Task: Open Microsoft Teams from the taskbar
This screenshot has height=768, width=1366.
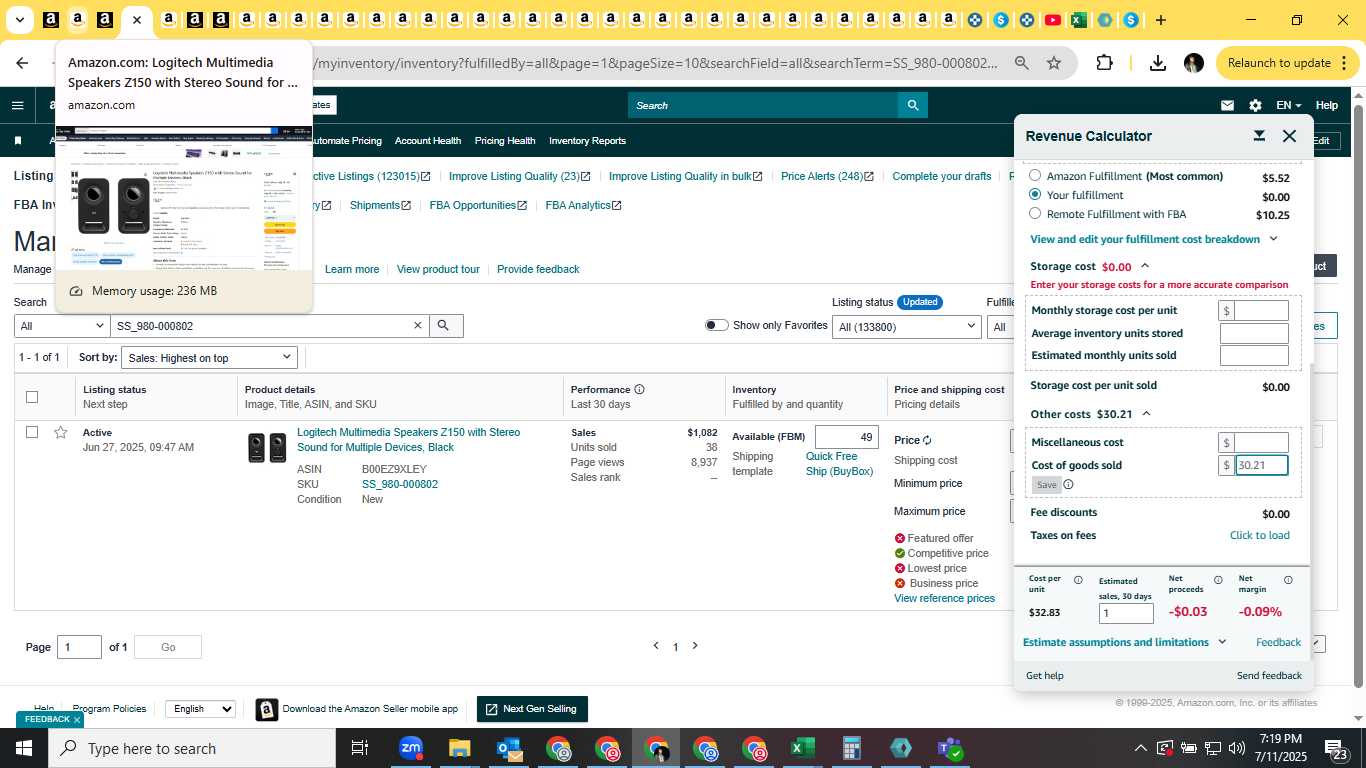Action: tap(949, 748)
